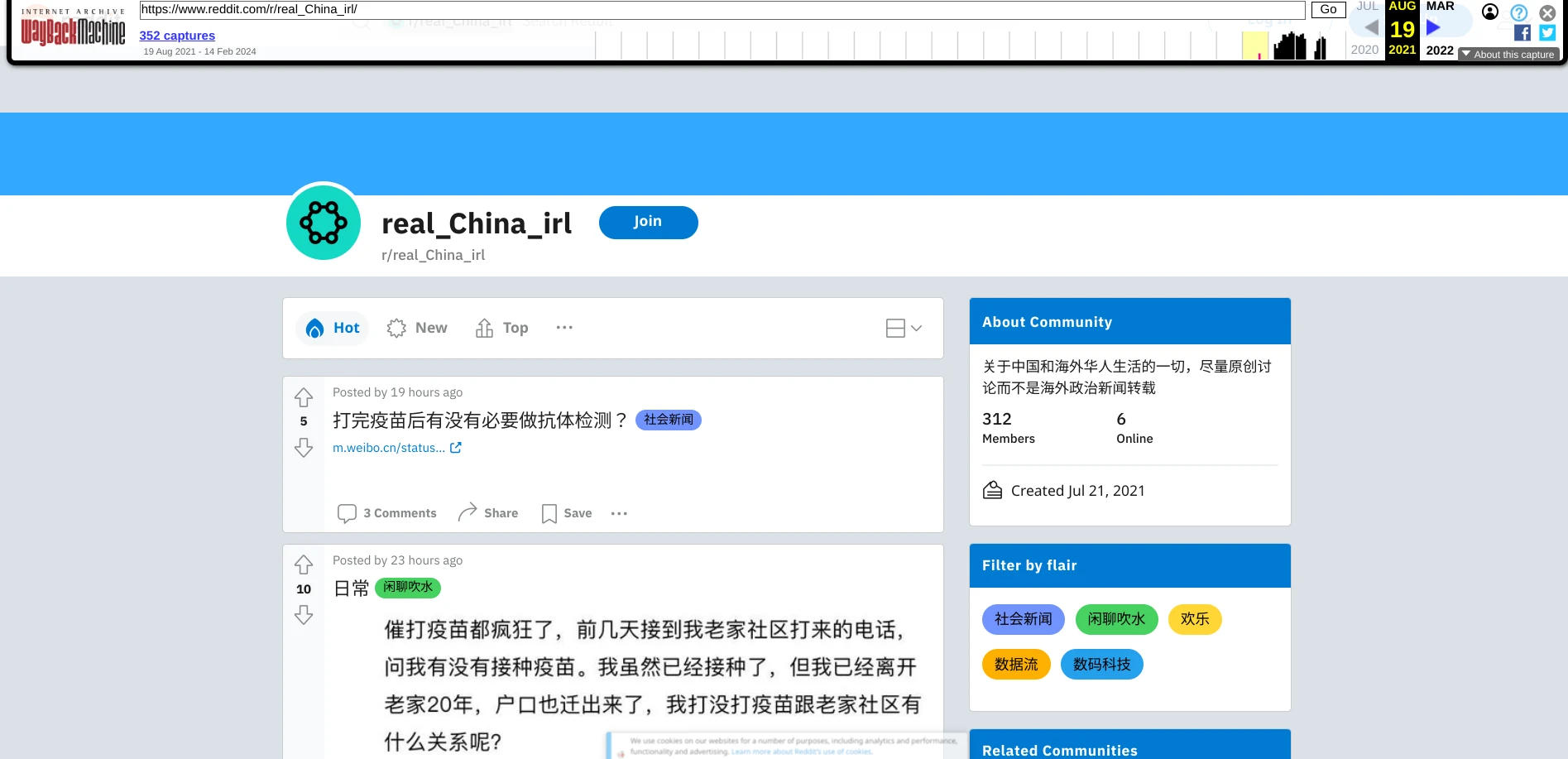Sort posts by Top
Screen dimensions: 1568x759
click(502, 329)
